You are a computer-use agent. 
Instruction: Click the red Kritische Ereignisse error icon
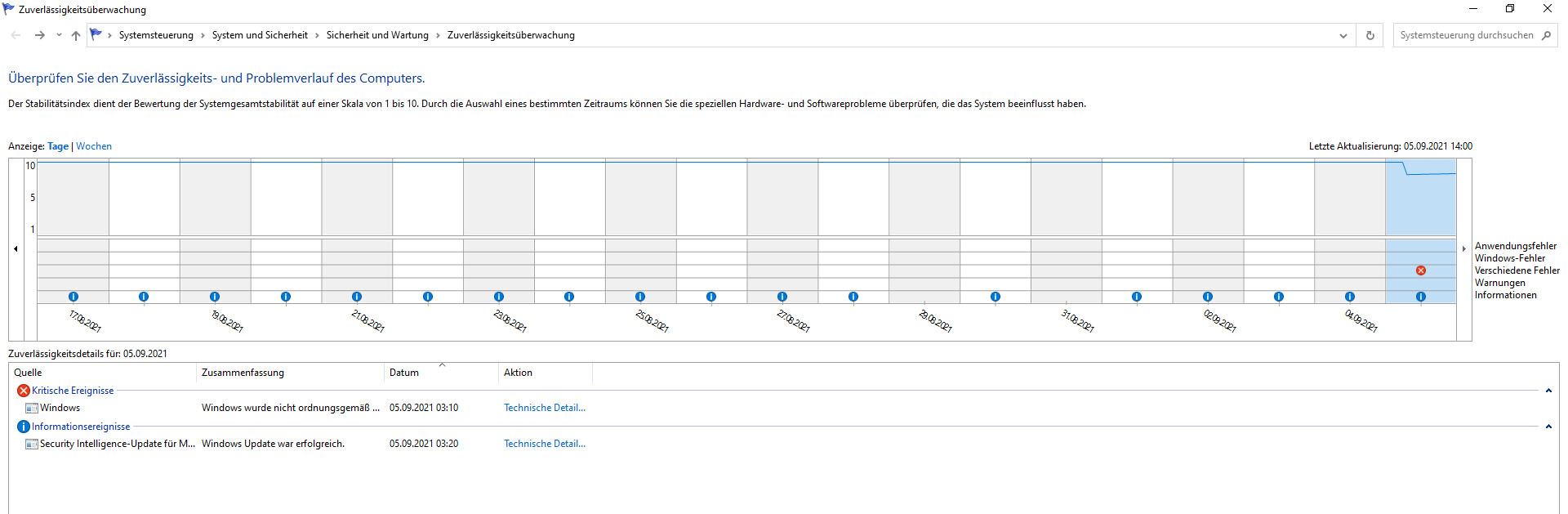pos(24,391)
